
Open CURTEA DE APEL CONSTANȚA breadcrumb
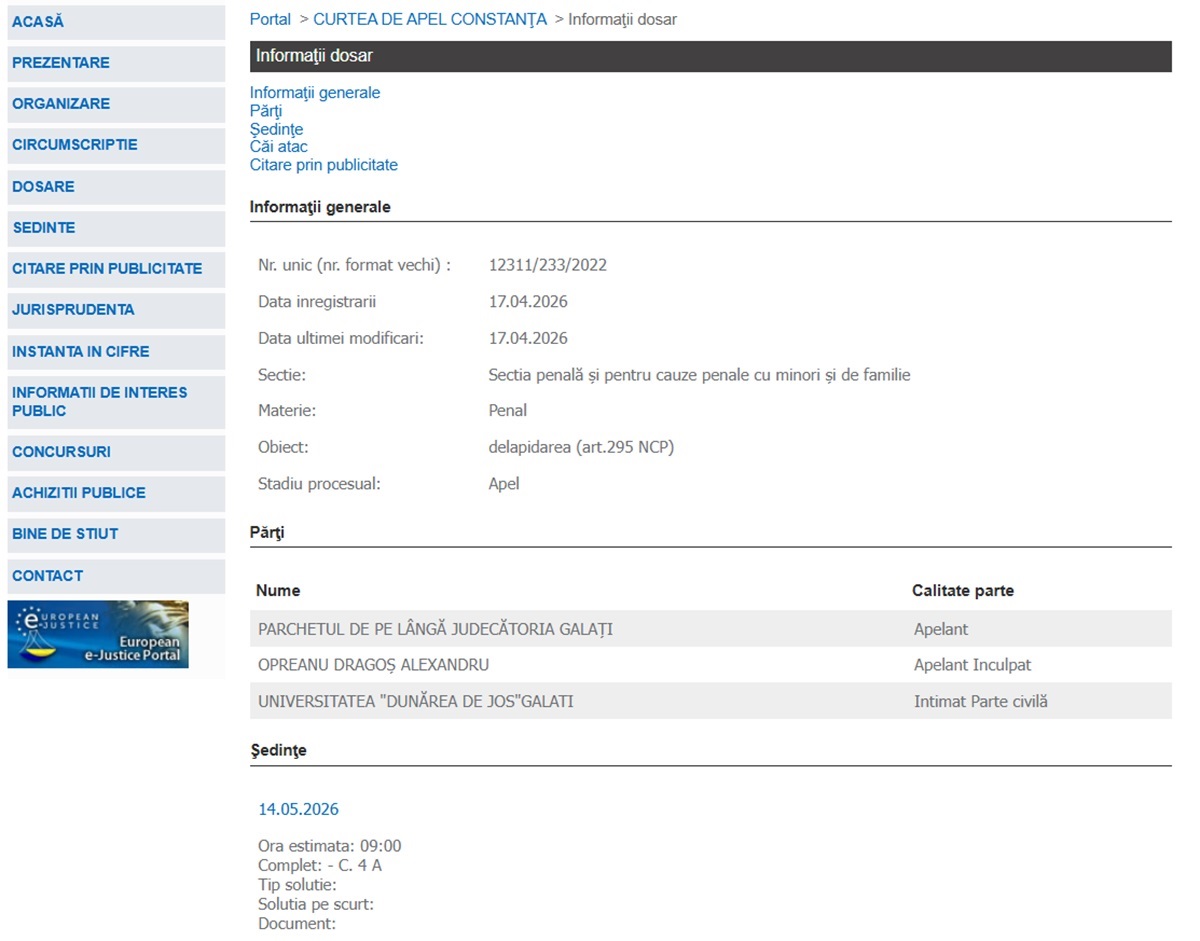[430, 19]
